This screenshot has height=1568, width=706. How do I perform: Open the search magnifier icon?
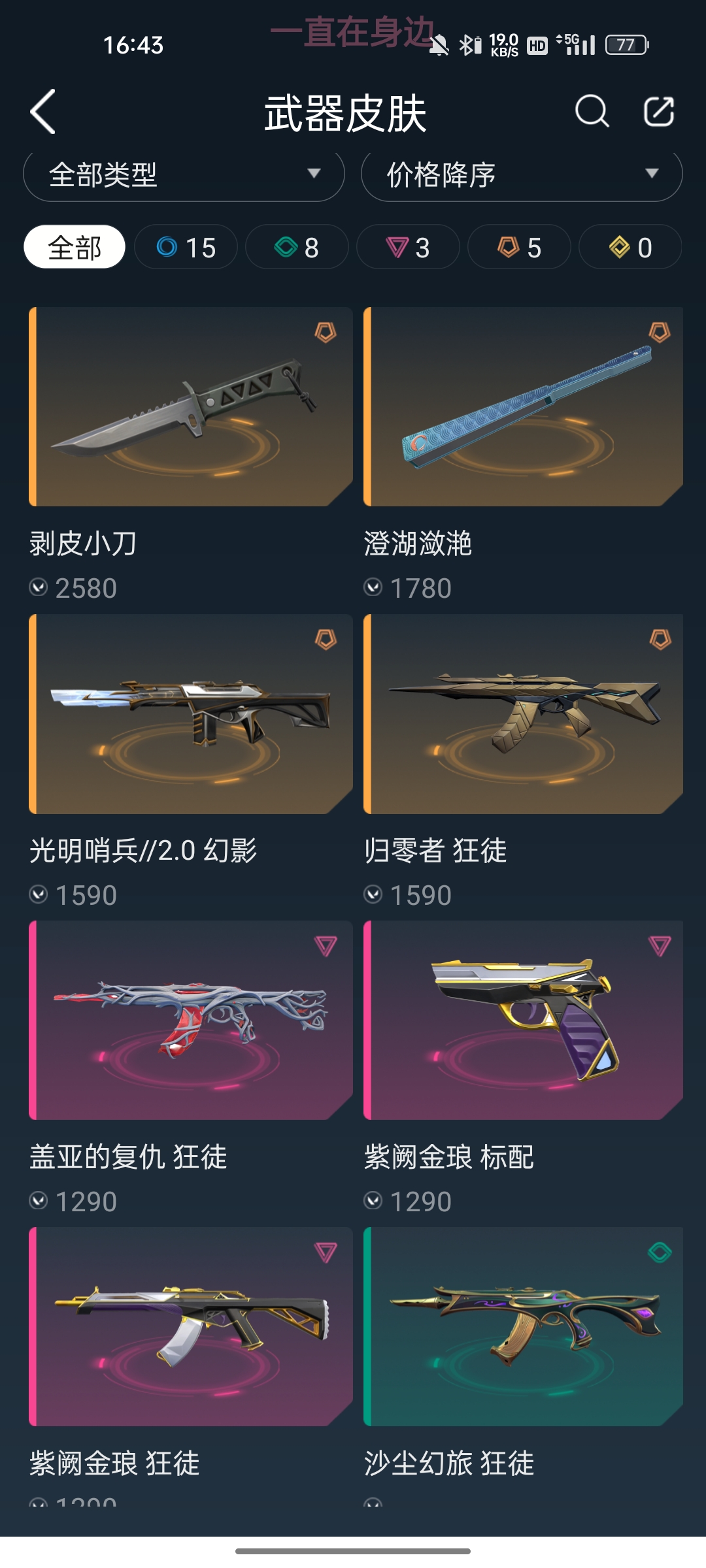click(592, 111)
